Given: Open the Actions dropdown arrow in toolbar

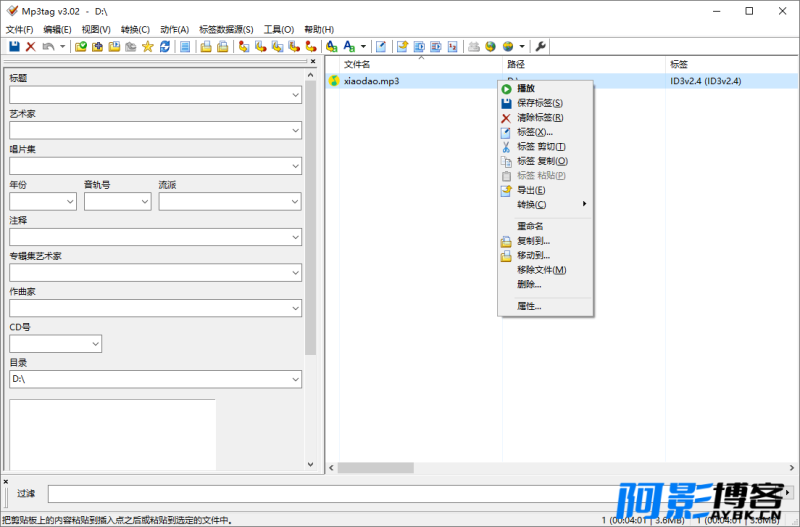Looking at the screenshot, I should click(x=363, y=46).
